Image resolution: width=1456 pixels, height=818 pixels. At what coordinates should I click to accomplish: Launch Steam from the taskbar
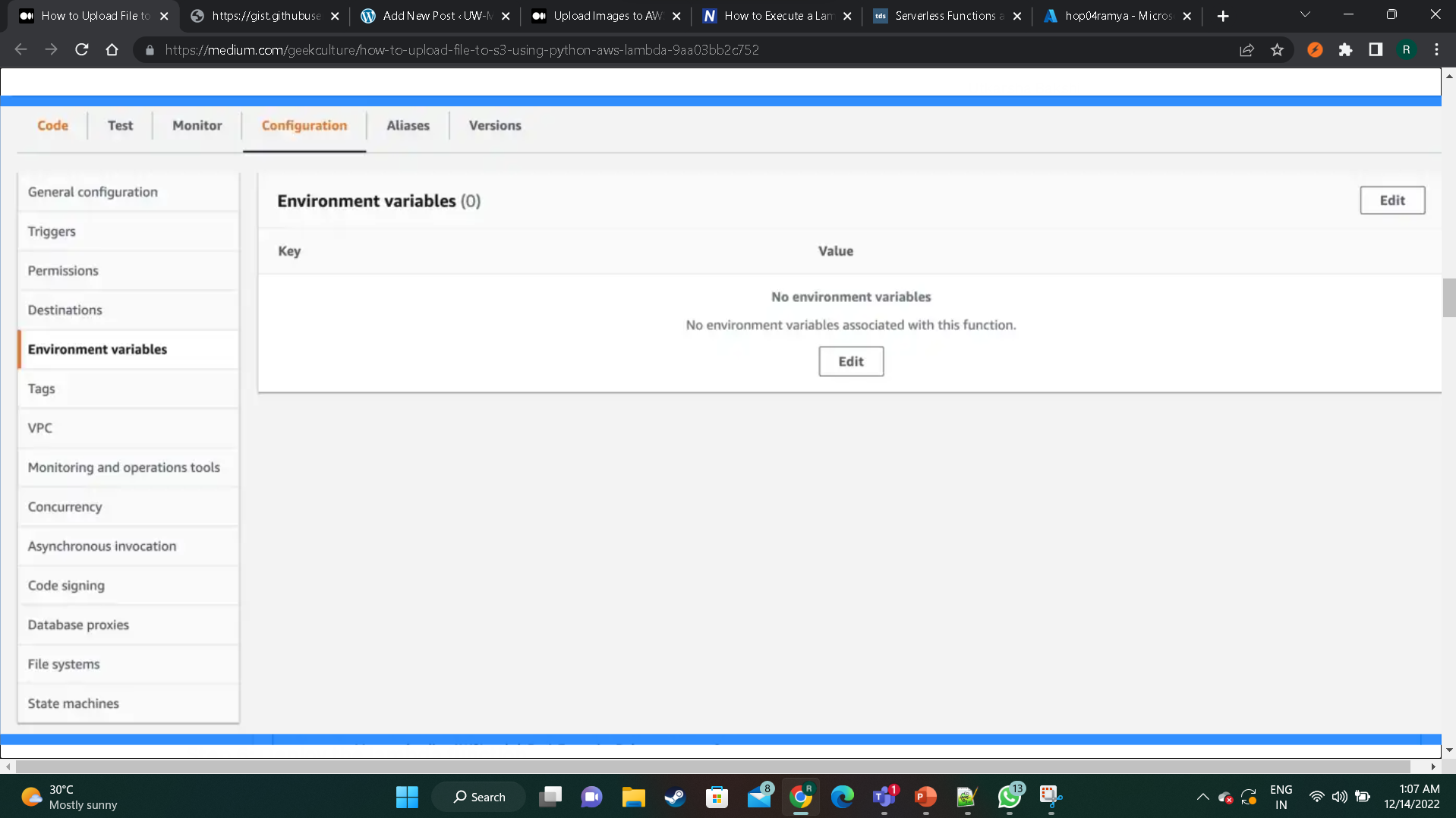[675, 797]
